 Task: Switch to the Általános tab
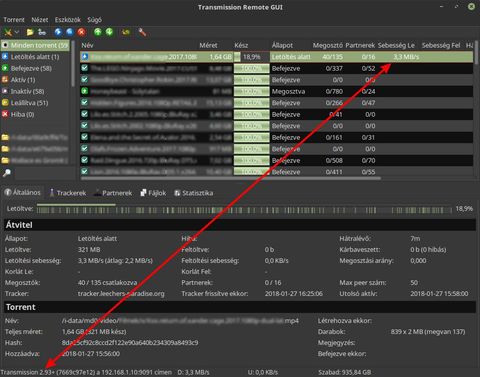[23, 193]
